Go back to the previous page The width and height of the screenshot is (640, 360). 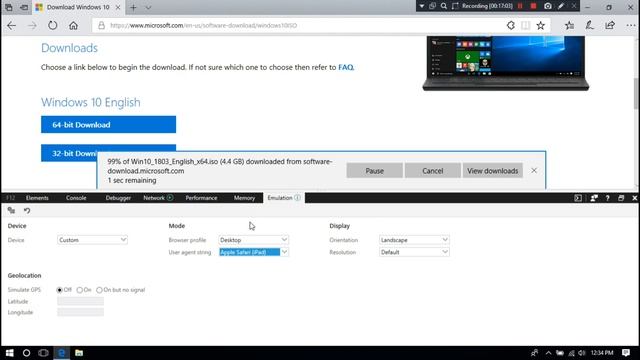coord(11,25)
